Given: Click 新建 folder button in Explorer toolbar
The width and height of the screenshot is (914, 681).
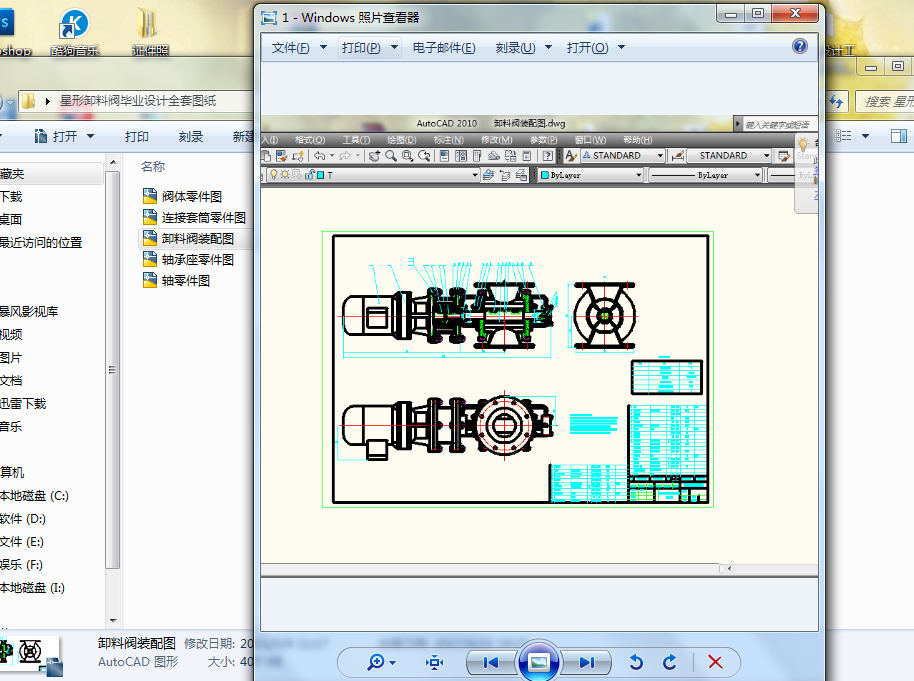Looking at the screenshot, I should click(x=242, y=136).
